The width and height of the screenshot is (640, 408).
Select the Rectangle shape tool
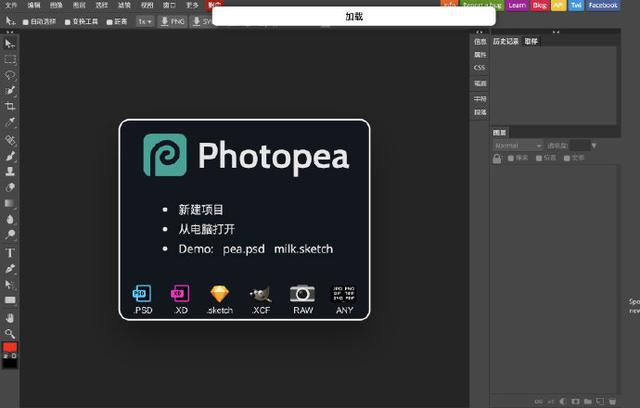(x=10, y=300)
